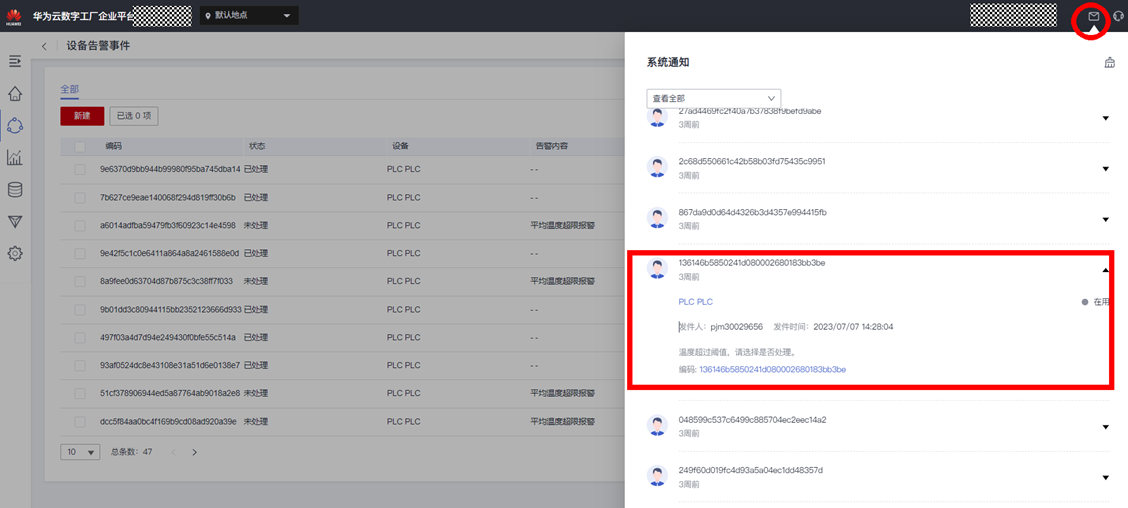Open the chart statistics sidebar icon
This screenshot has width=1128, height=508.
tap(14, 158)
